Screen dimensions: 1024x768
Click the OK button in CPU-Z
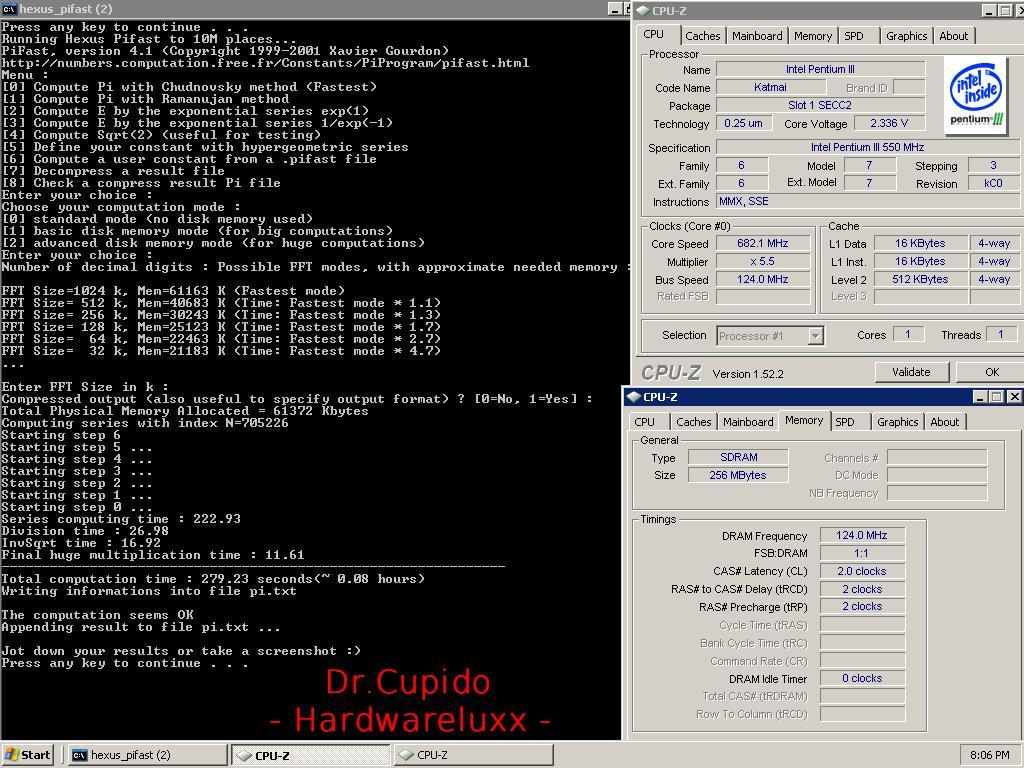pyautogui.click(x=991, y=372)
